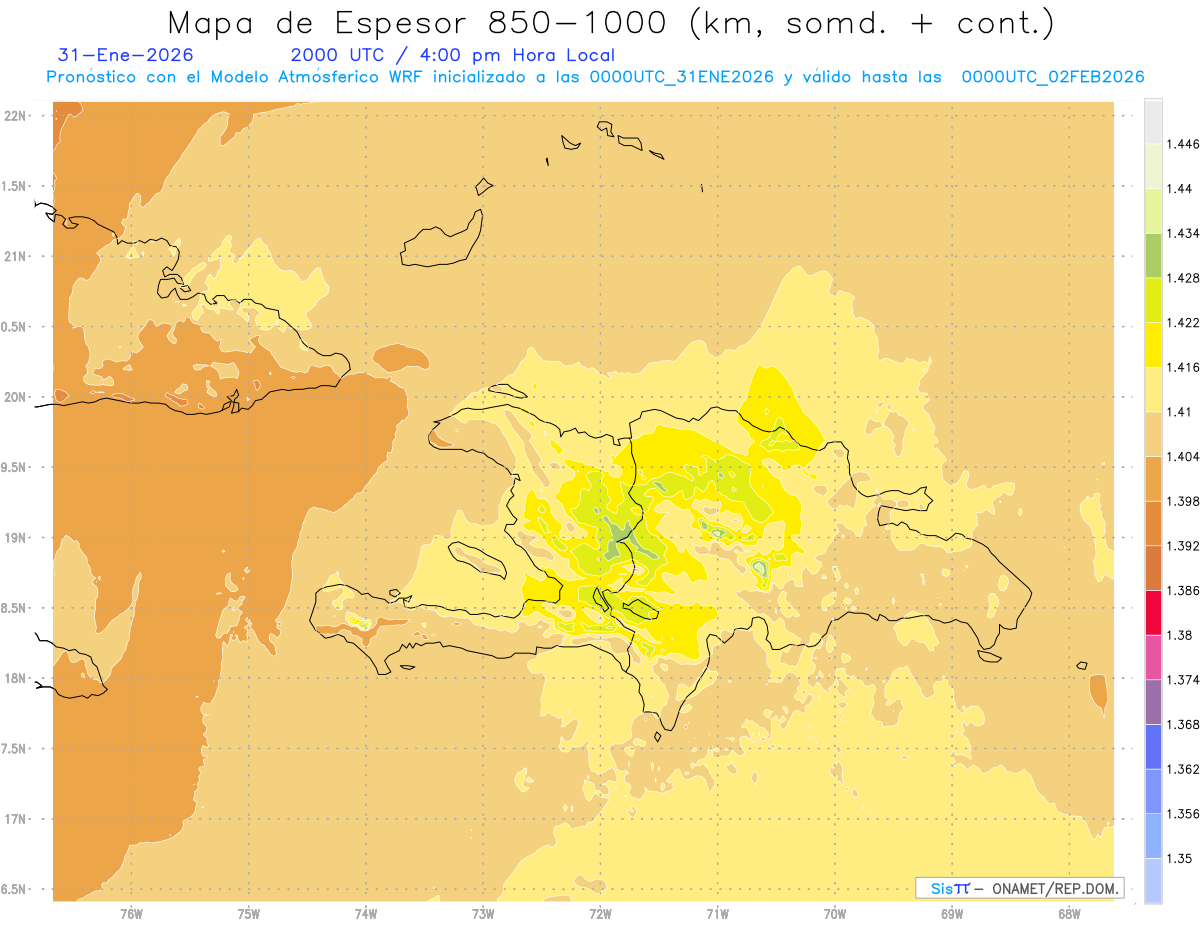The height and width of the screenshot is (927, 1200).
Task: Click the longitude axis label '73W'
Action: coord(483,914)
